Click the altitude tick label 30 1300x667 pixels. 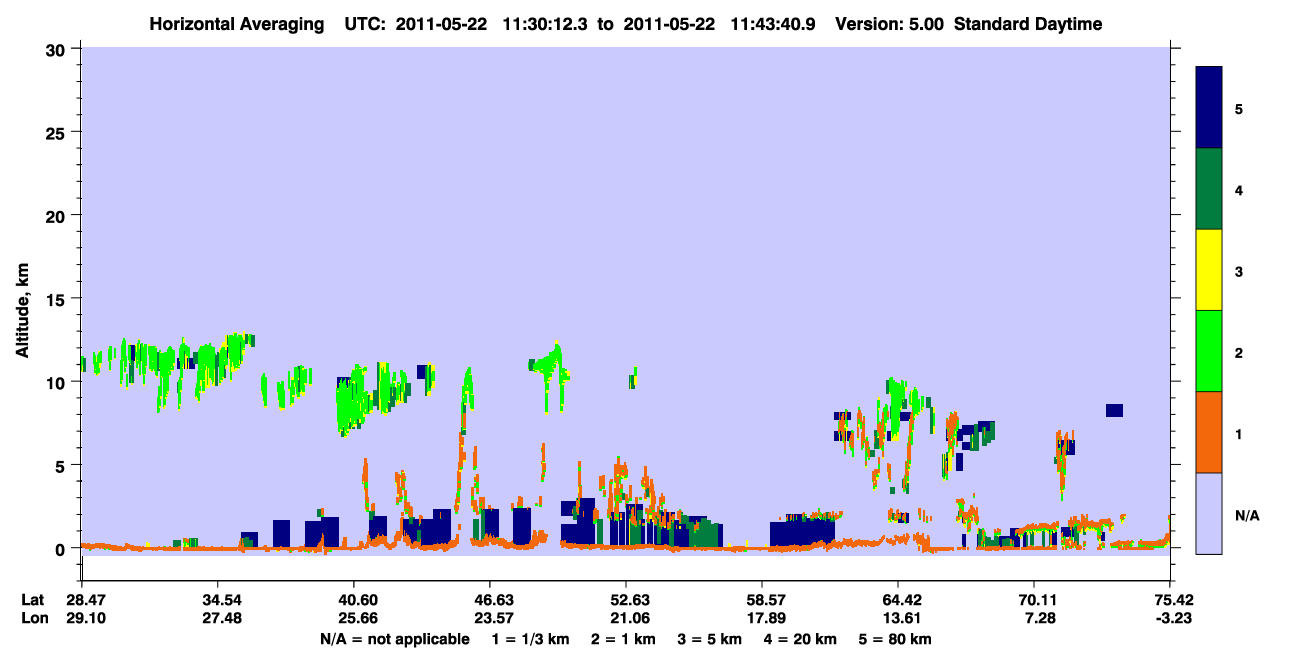(x=58, y=49)
